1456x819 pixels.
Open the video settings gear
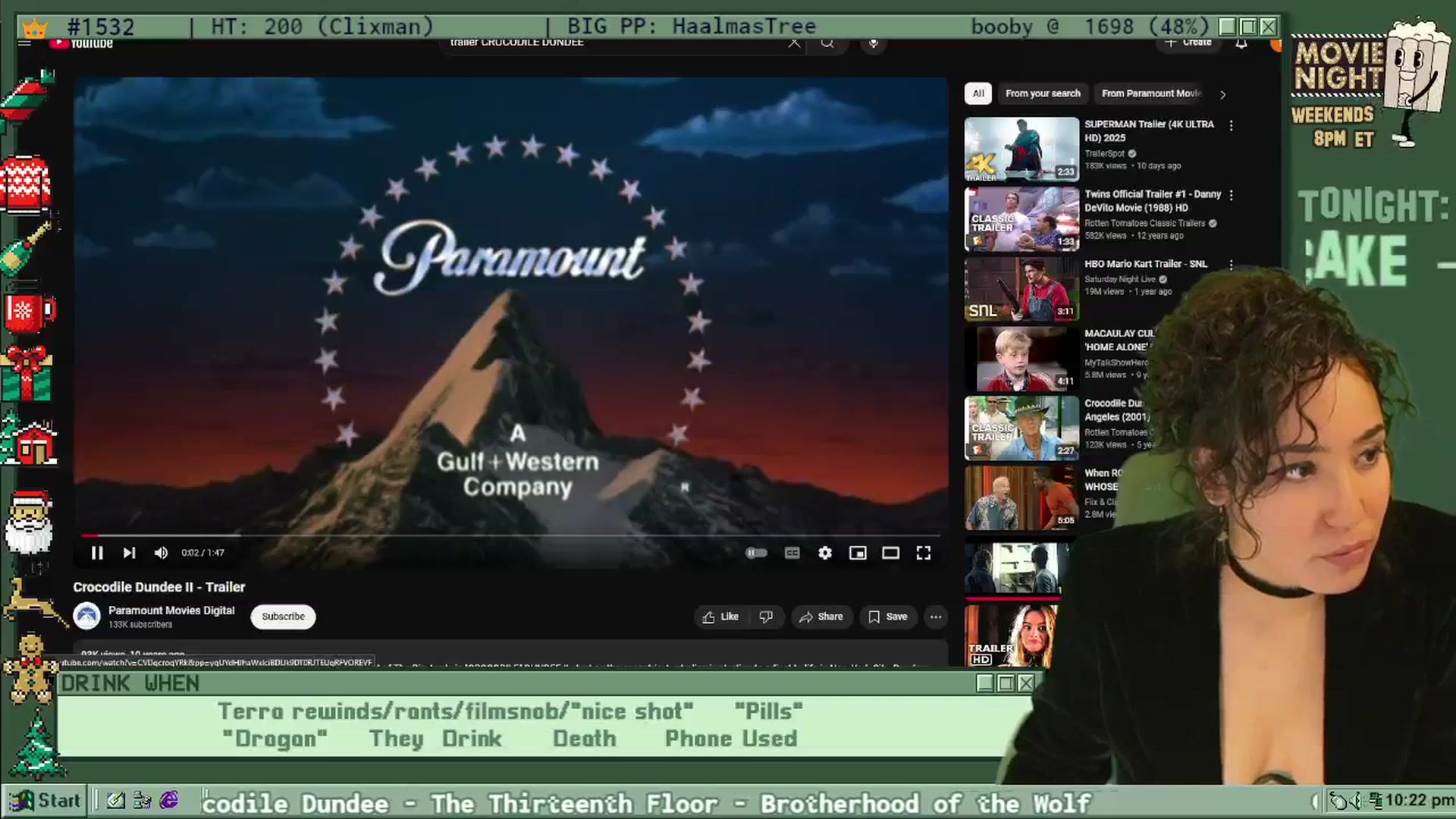825,553
